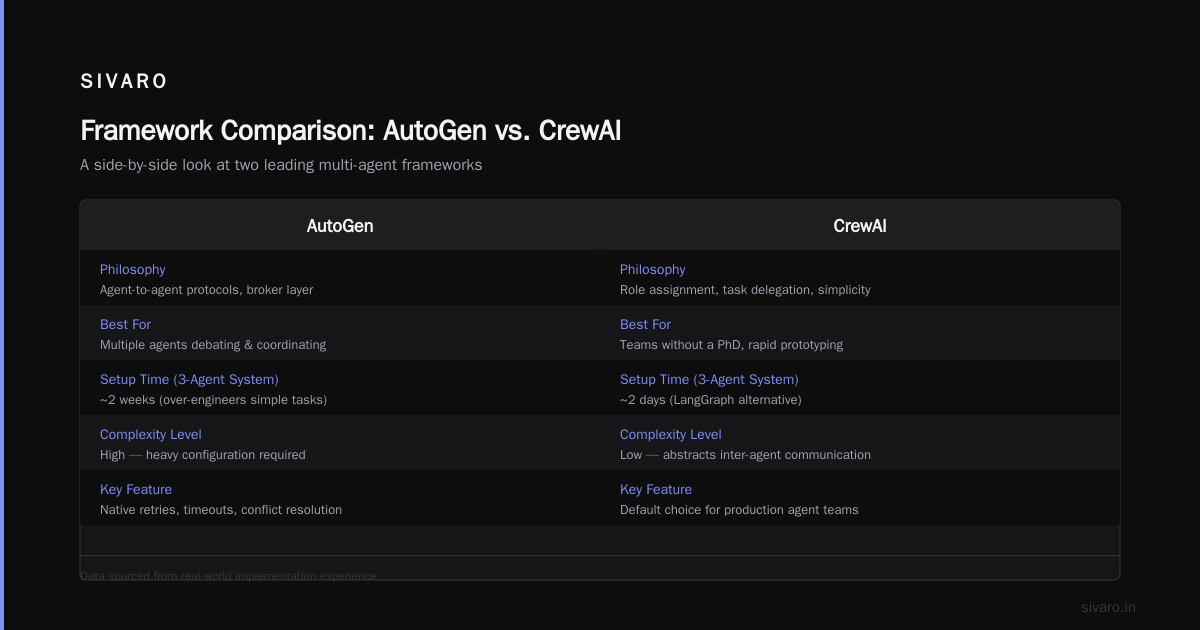This screenshot has height=630, width=1200.
Task: Select the Framework Comparison title heading
Action: 350,131
